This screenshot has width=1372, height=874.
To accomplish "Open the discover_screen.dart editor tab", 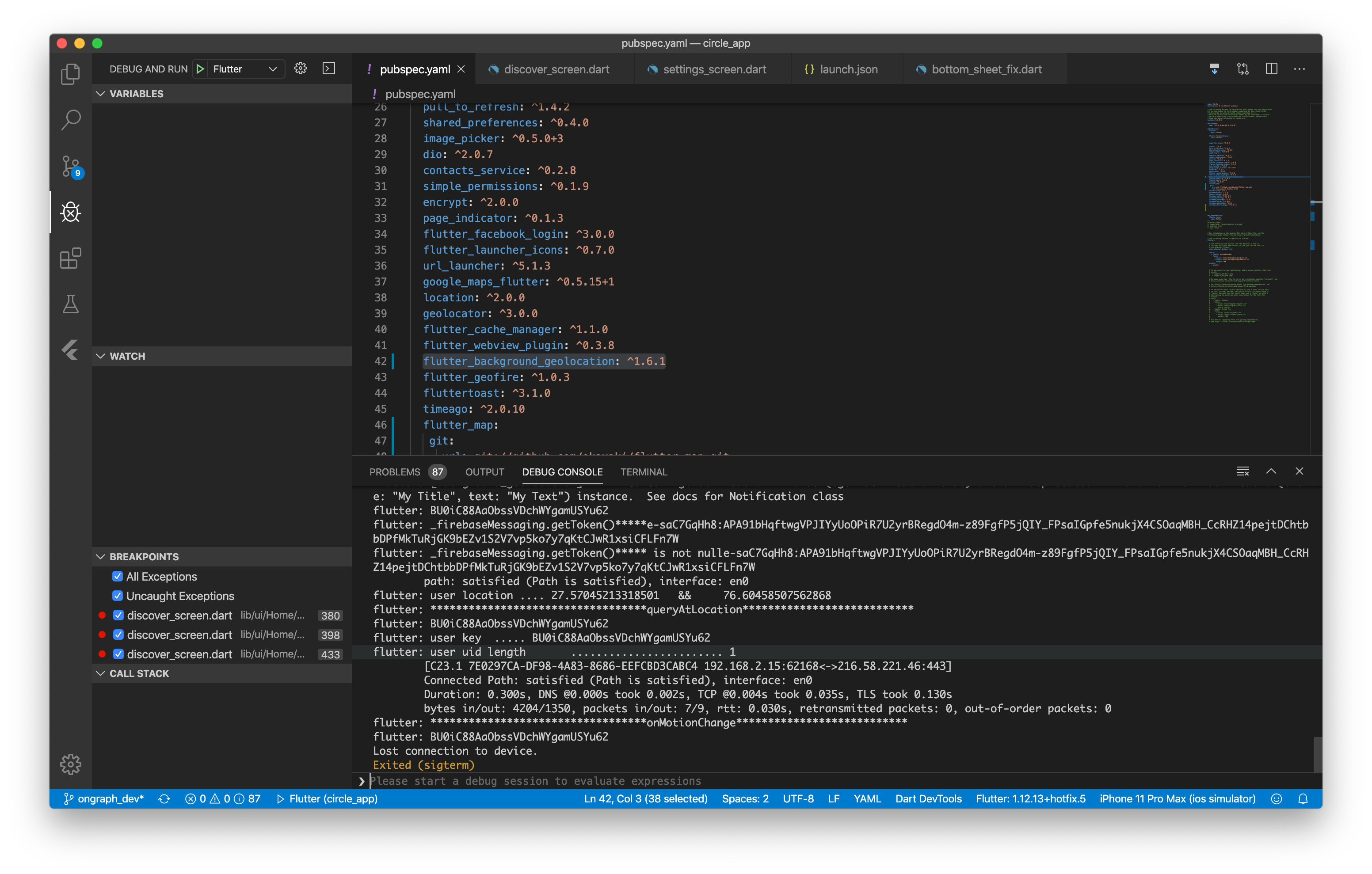I will point(556,69).
